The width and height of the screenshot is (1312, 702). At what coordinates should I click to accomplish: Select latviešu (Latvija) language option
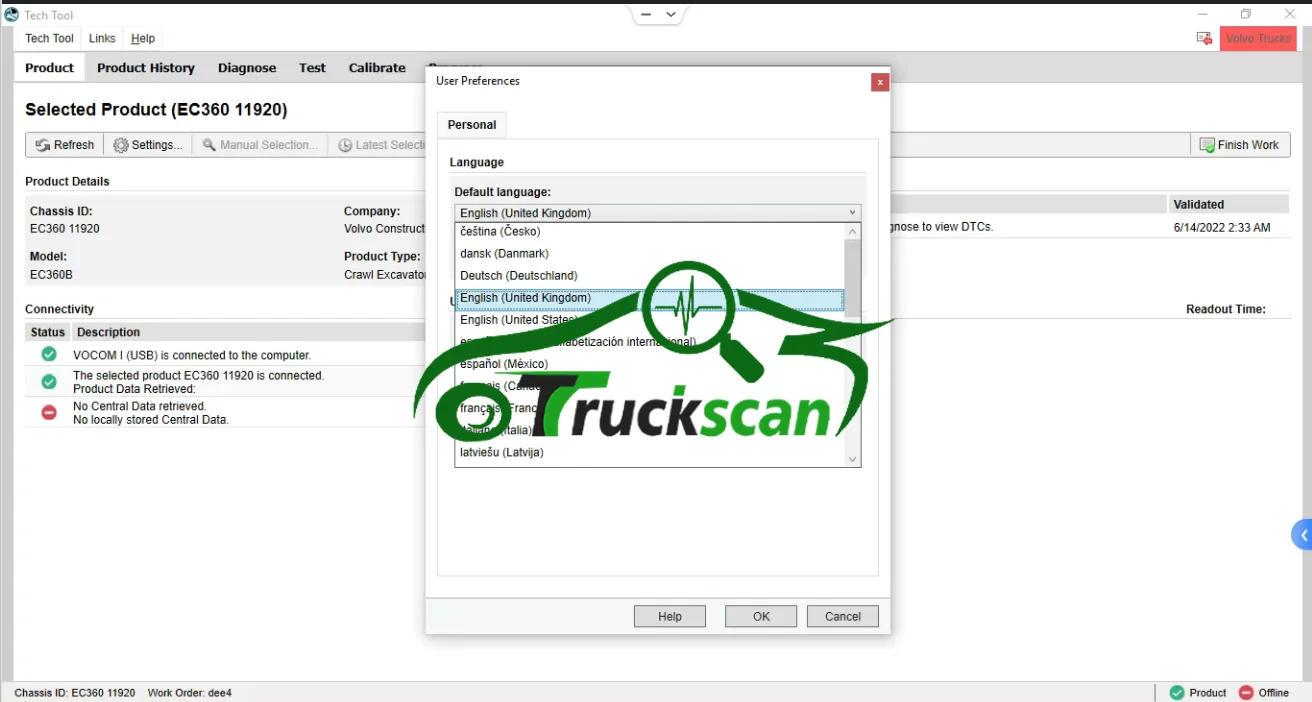tap(649, 452)
